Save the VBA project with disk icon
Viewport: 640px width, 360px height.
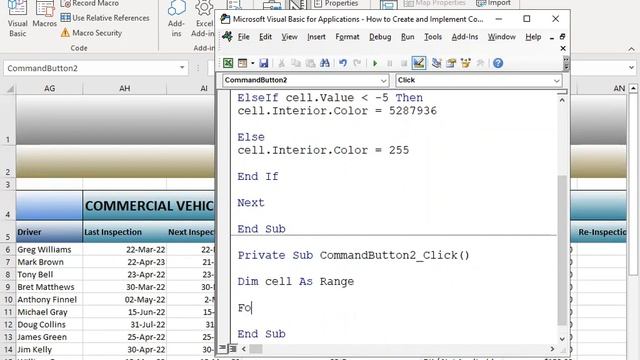pos(264,63)
